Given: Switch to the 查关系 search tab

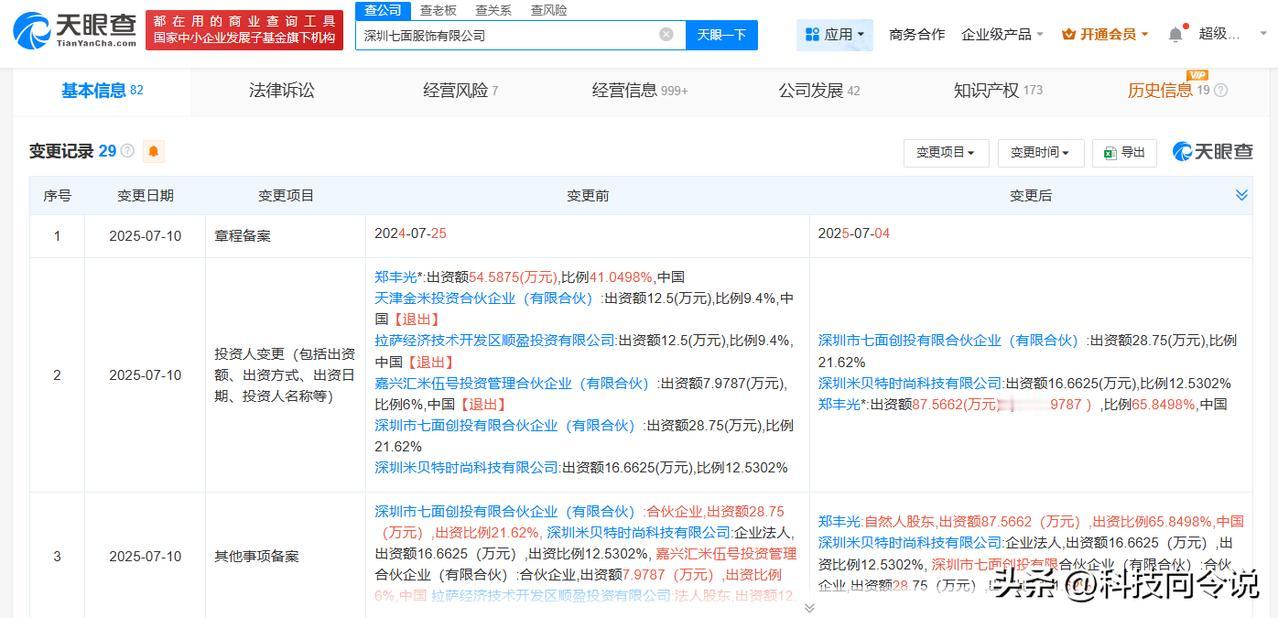Looking at the screenshot, I should pyautogui.click(x=493, y=10).
